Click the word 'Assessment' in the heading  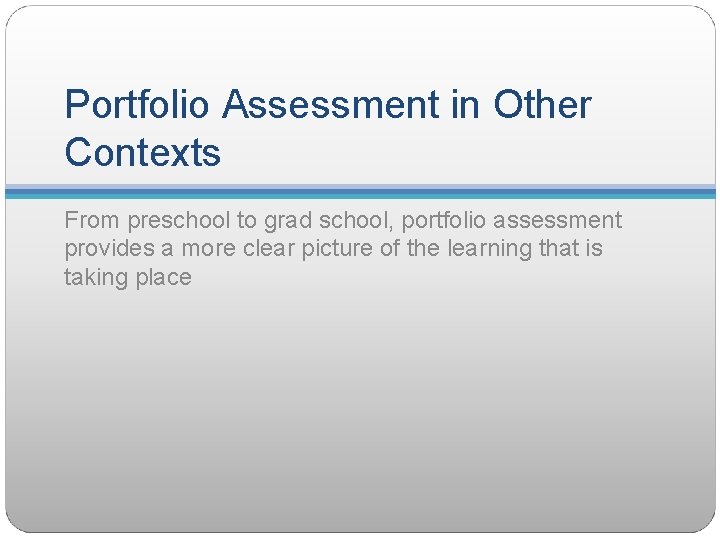pyautogui.click(x=331, y=104)
